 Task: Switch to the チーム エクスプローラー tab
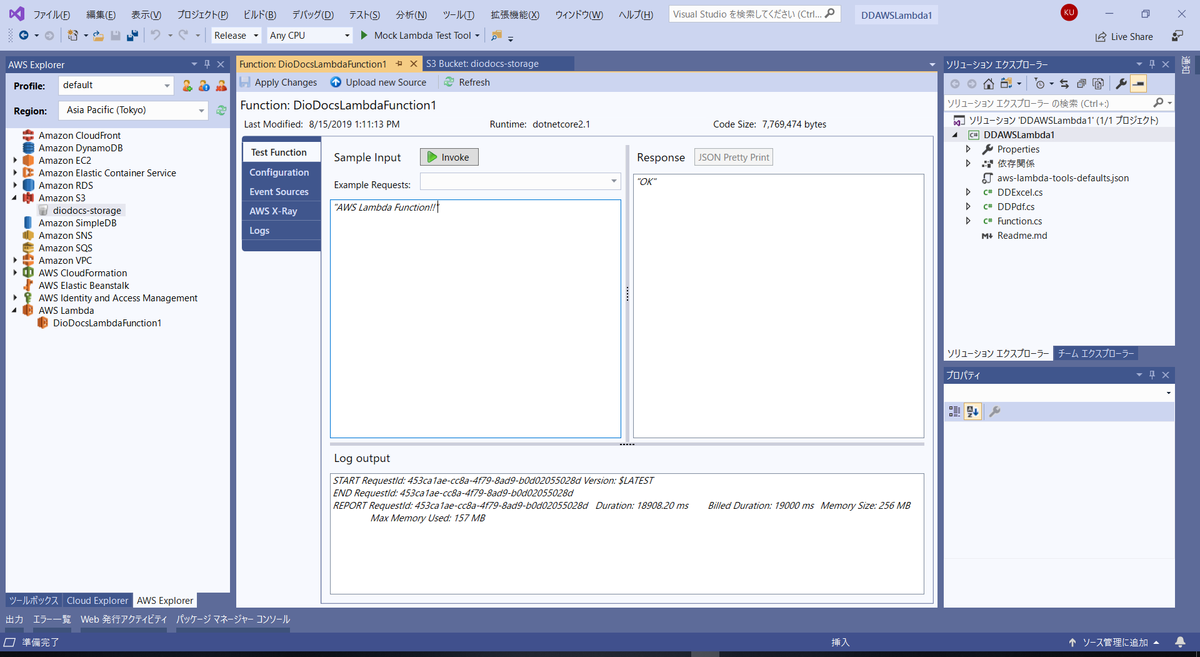pos(1095,354)
